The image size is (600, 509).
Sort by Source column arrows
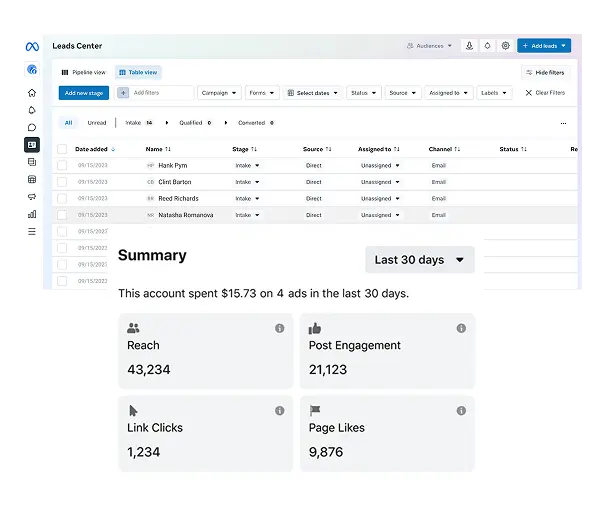328,149
